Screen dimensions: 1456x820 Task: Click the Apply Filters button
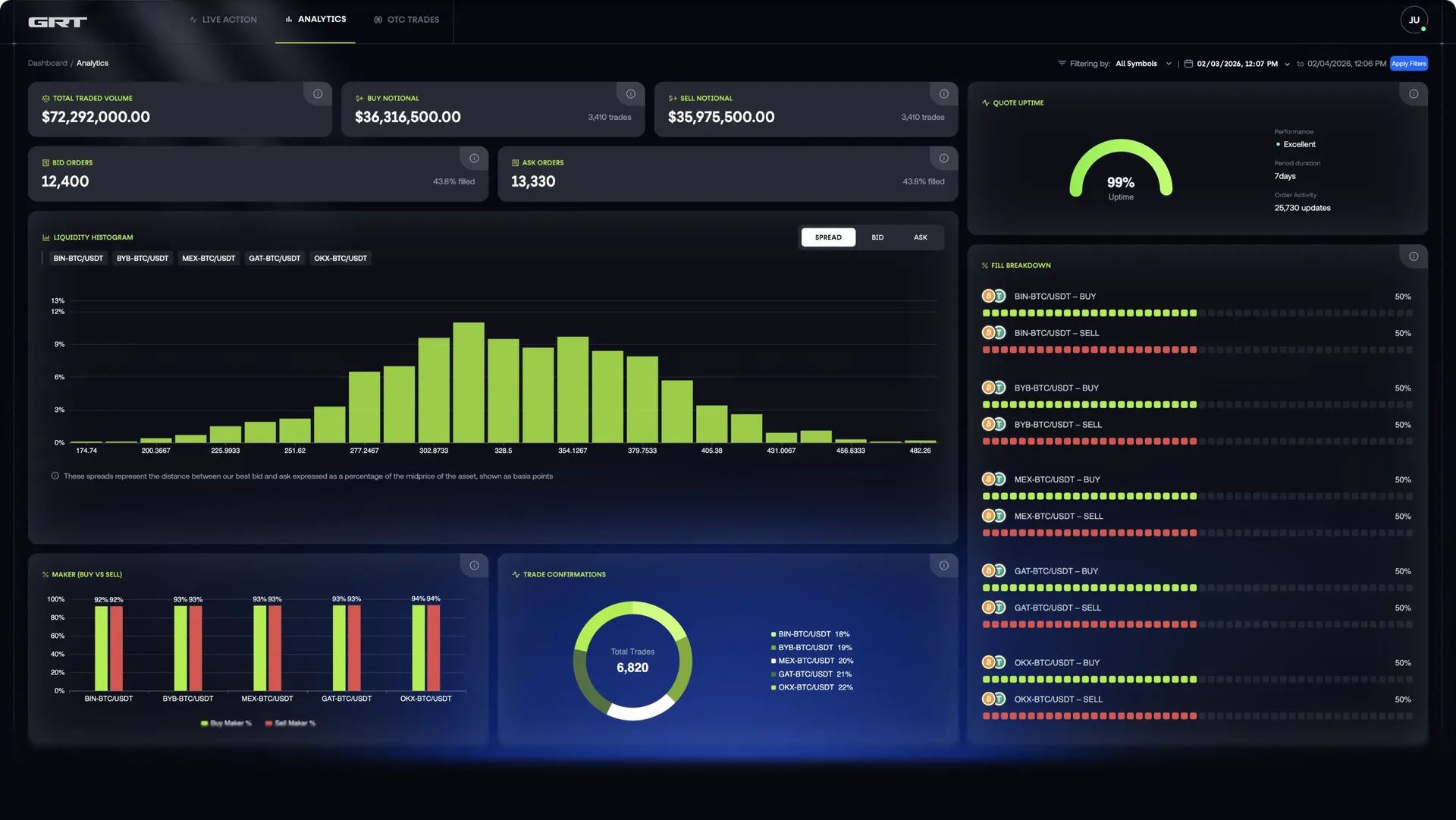coord(1408,64)
